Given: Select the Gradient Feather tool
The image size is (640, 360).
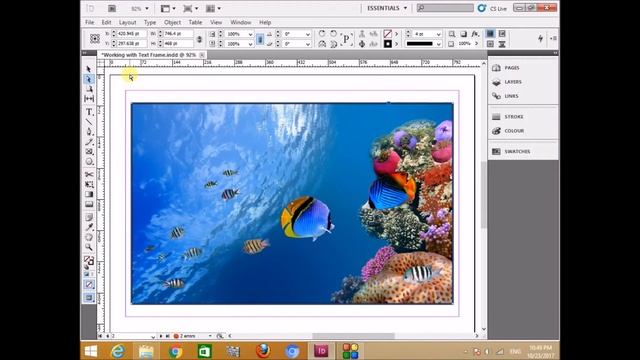Looking at the screenshot, I should tap(89, 204).
